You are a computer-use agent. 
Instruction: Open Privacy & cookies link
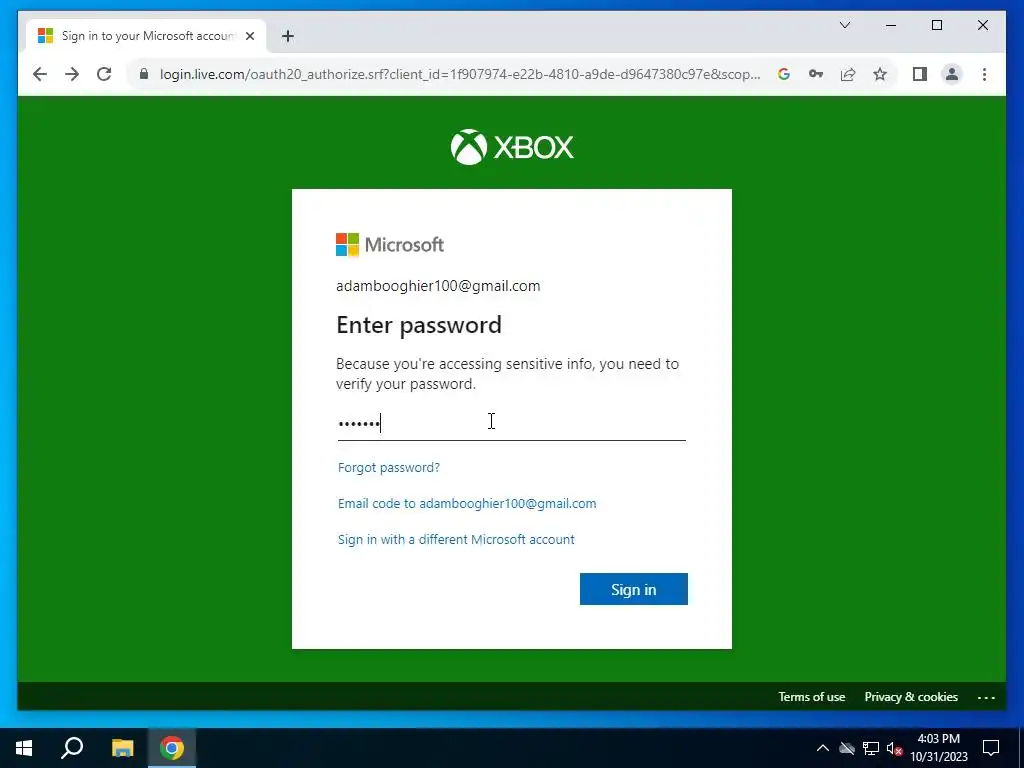[911, 697]
